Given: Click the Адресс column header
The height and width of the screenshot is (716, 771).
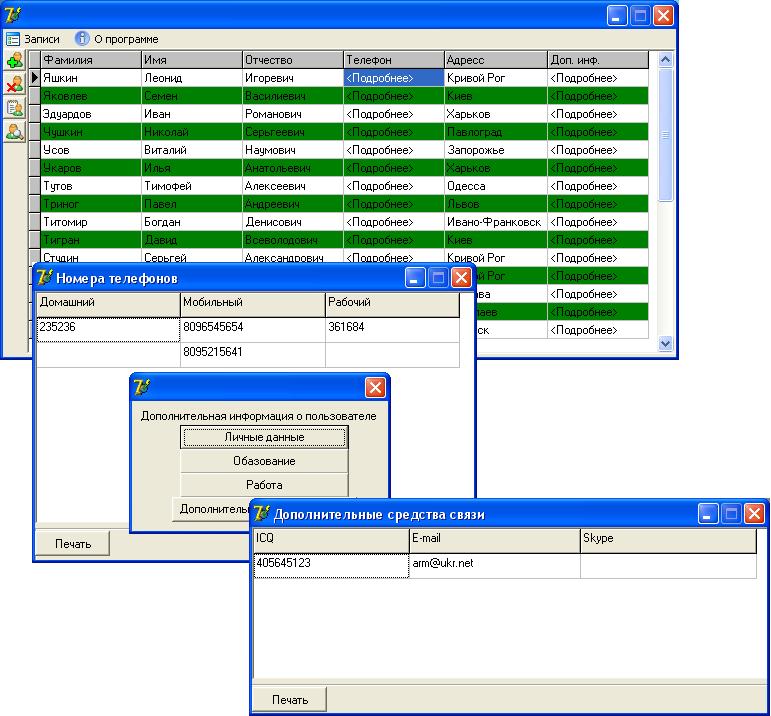Looking at the screenshot, I should coord(495,60).
